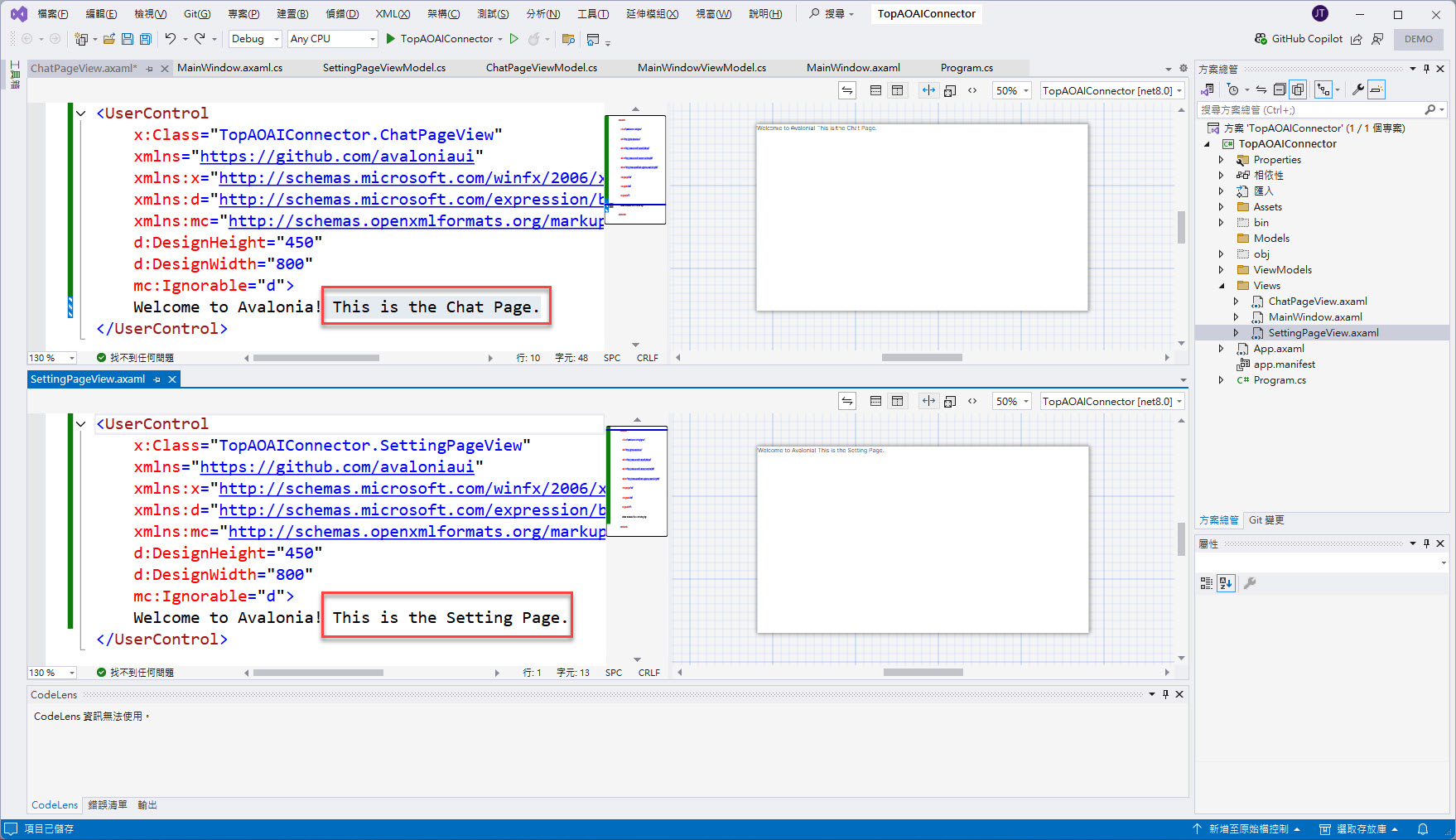
Task: Switch to the 錯誤清單 error list tab
Action: (x=108, y=805)
